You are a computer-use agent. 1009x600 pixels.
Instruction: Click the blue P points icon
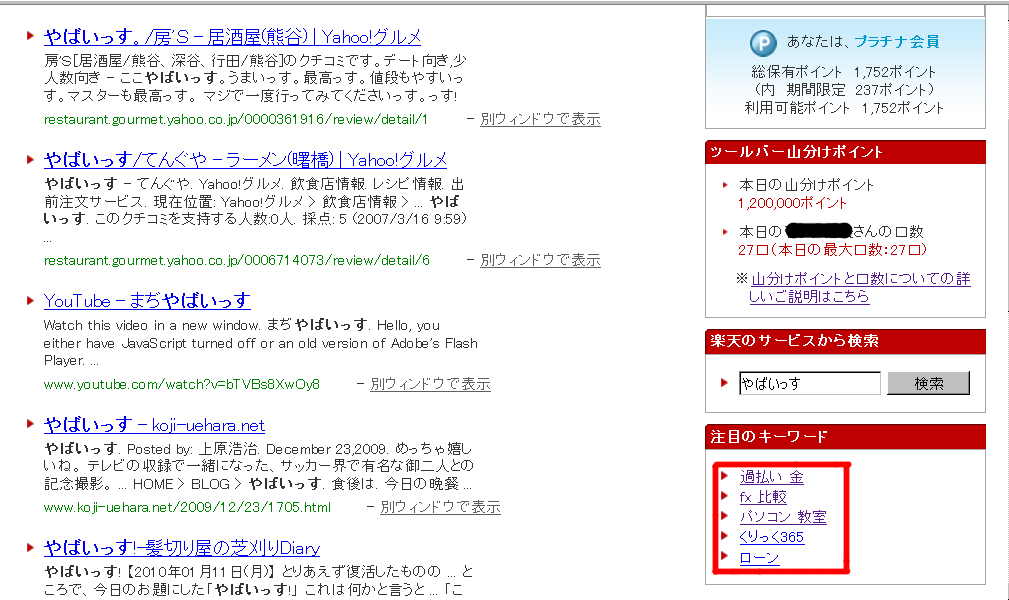763,43
